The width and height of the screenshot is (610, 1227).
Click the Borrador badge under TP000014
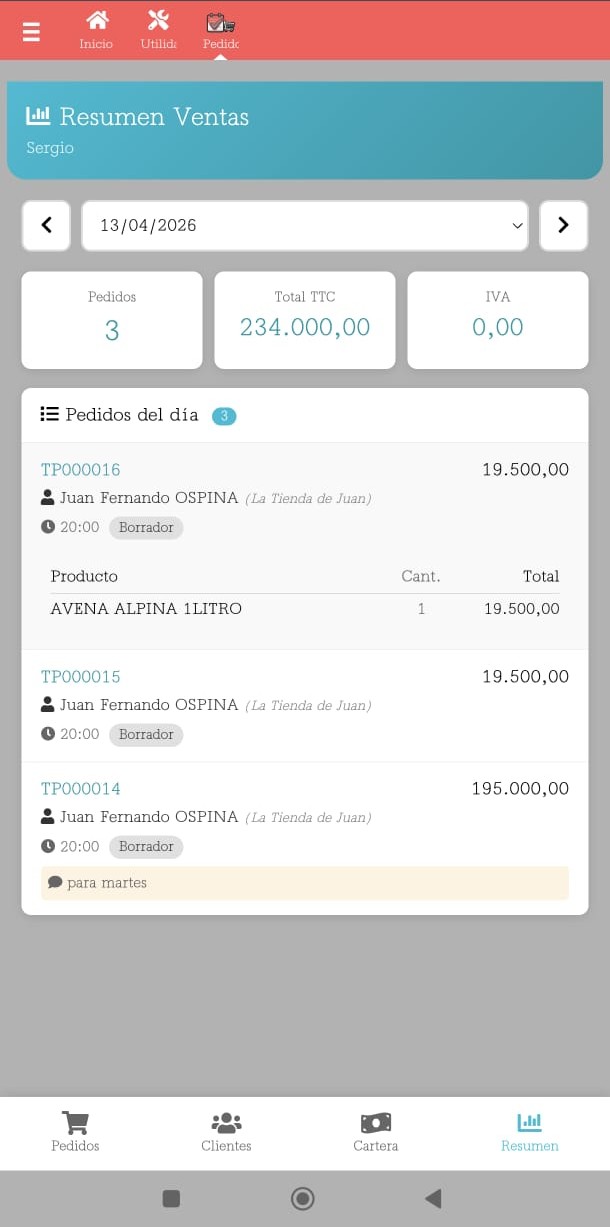pyautogui.click(x=146, y=847)
